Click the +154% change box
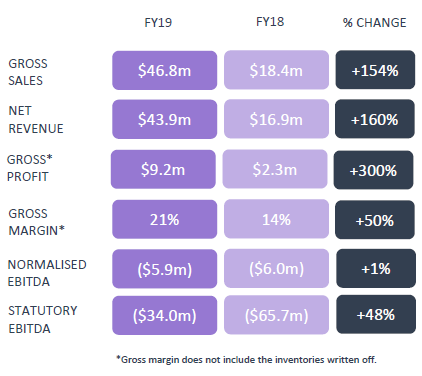 click(375, 70)
